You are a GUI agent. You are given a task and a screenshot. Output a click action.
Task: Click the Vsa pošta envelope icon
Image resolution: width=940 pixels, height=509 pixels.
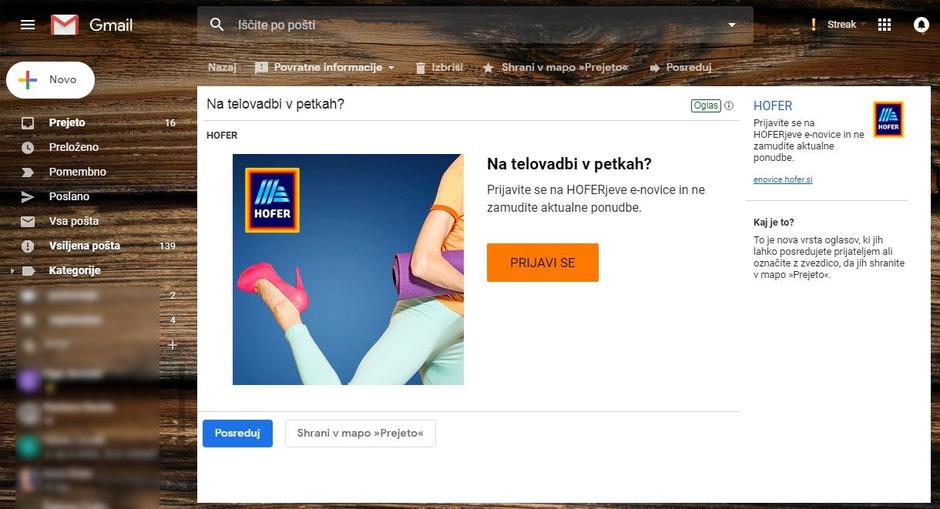point(28,221)
